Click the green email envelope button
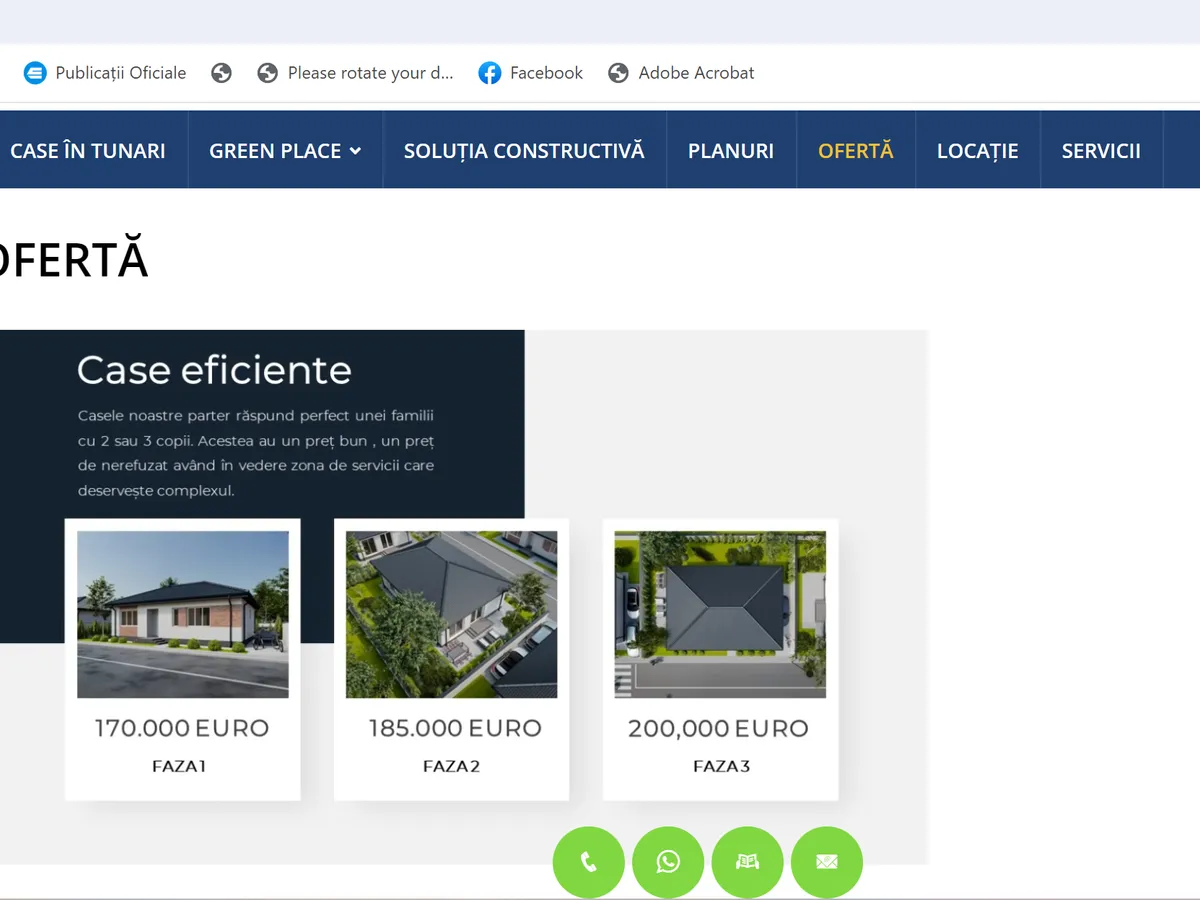Screen dimensions: 1200x900 (x=826, y=862)
